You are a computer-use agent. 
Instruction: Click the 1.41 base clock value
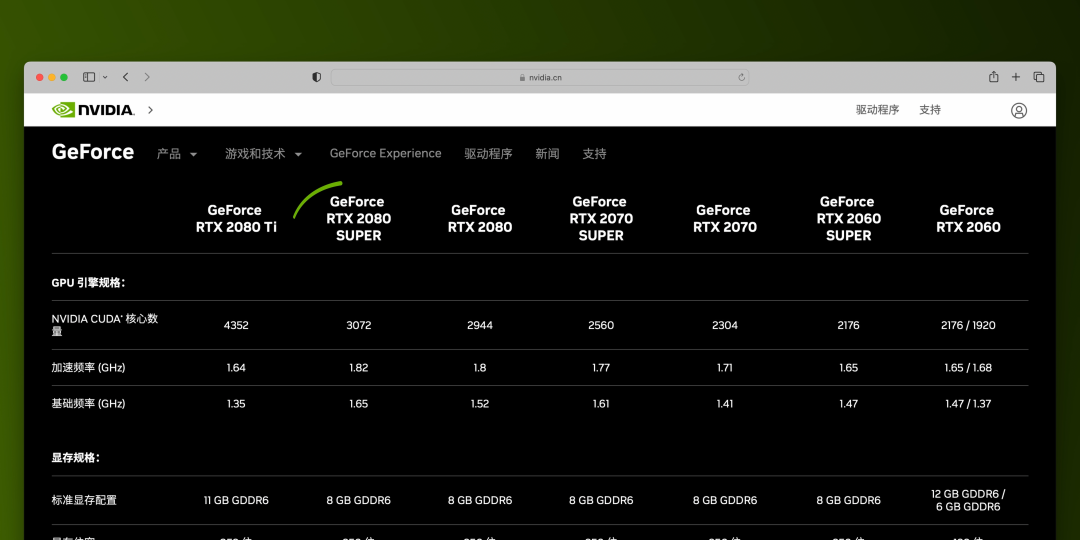point(725,404)
